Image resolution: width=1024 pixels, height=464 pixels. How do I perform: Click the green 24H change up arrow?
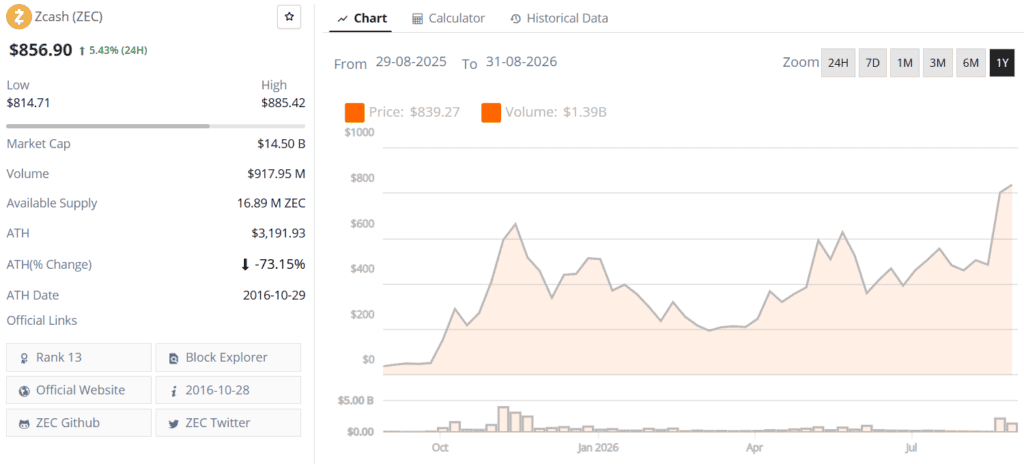point(82,50)
